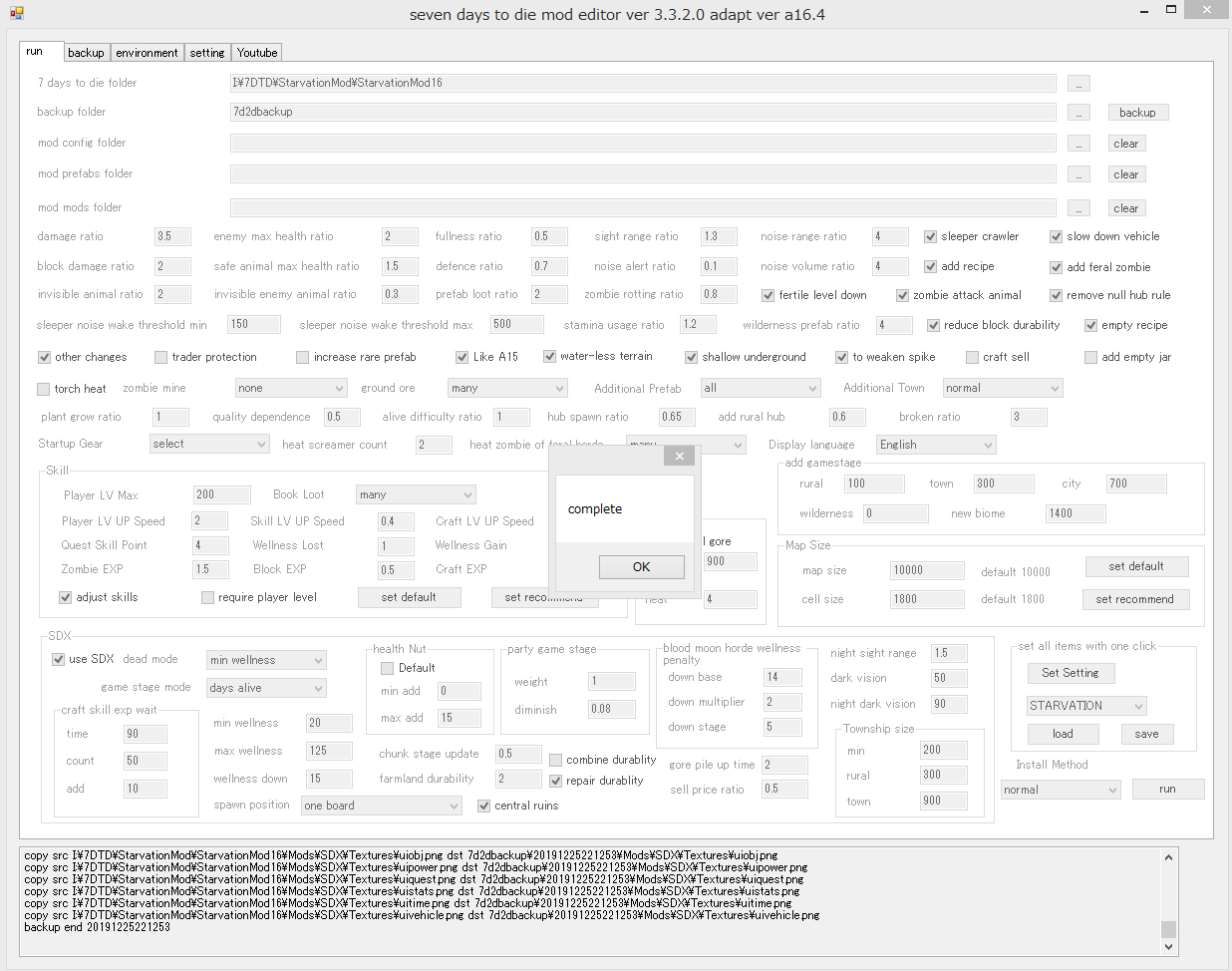Click OK in the complete dialog
Viewport: 1232px width, 971px height.
642,567
